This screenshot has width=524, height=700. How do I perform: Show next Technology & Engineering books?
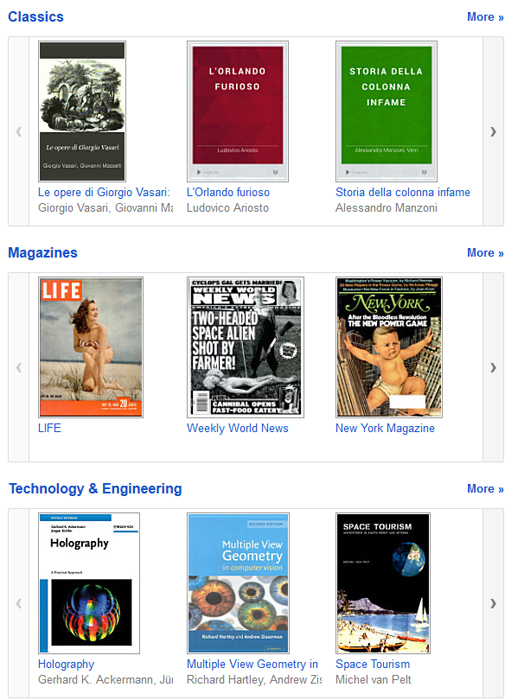tap(493, 603)
